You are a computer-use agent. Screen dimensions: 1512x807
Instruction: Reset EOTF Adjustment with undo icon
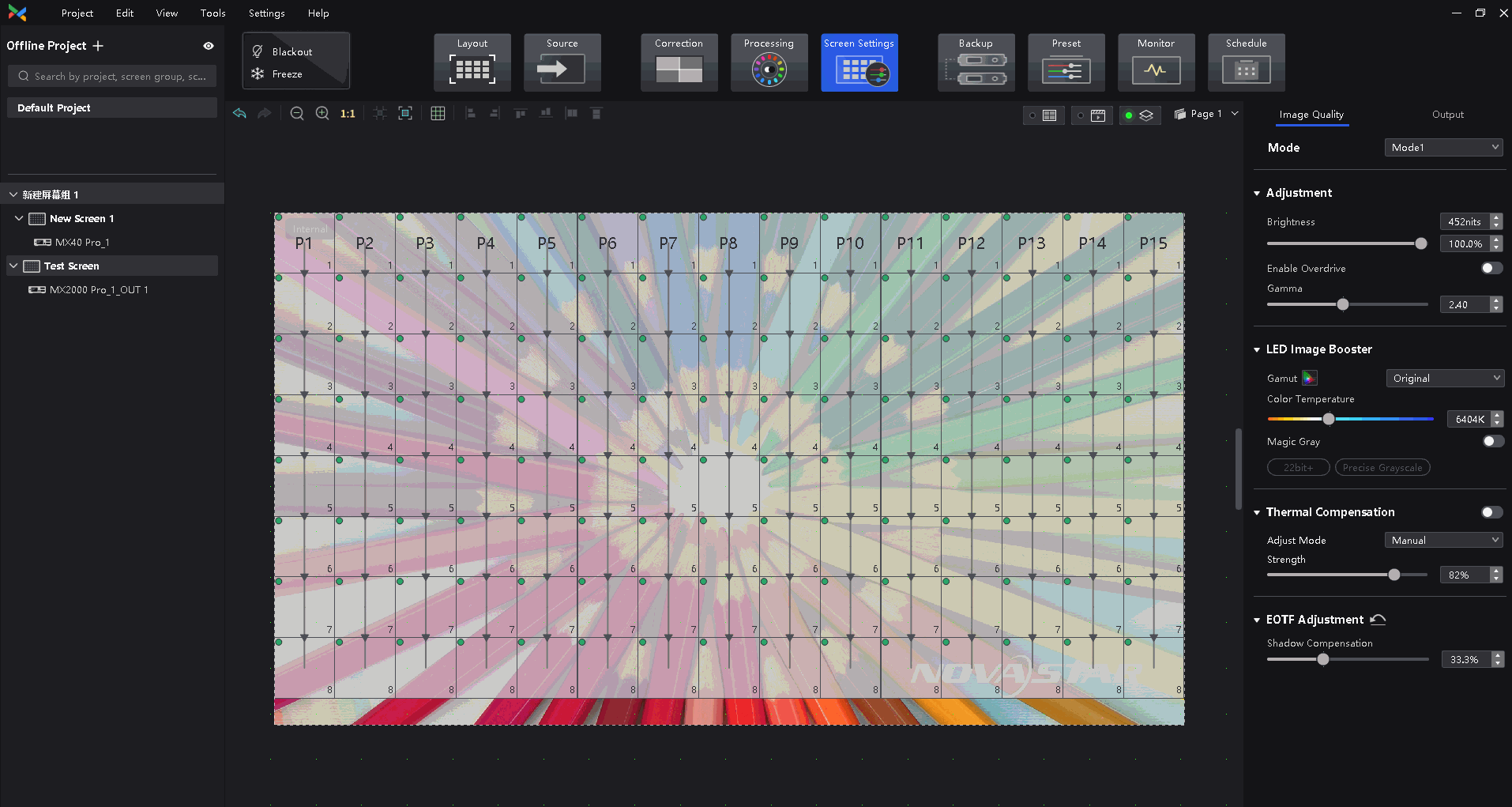(1378, 620)
